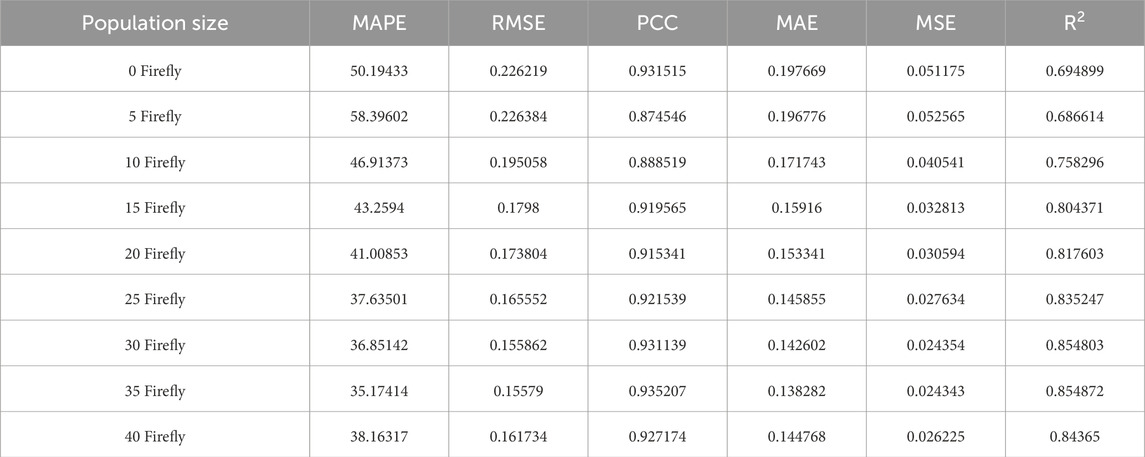Click the MAE column header
This screenshot has width=1145, height=457.
(796, 22)
